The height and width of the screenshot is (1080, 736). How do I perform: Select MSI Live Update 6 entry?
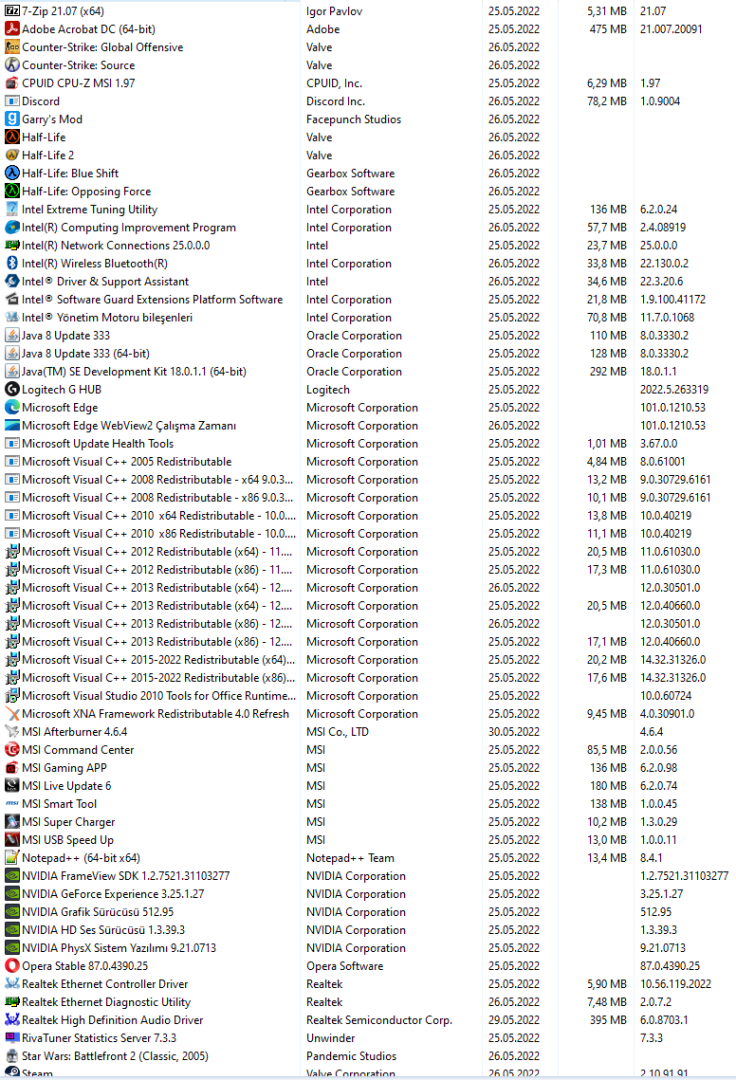click(67, 786)
